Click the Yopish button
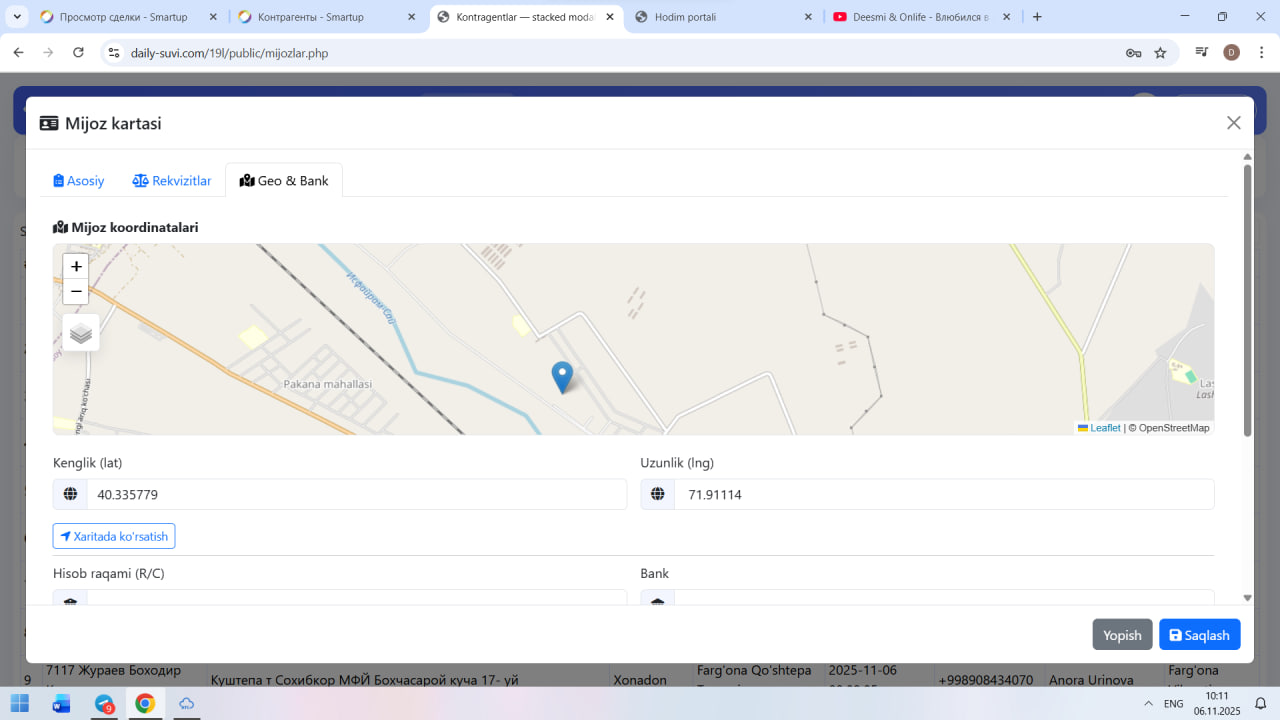The image size is (1280, 720). [x=1122, y=635]
